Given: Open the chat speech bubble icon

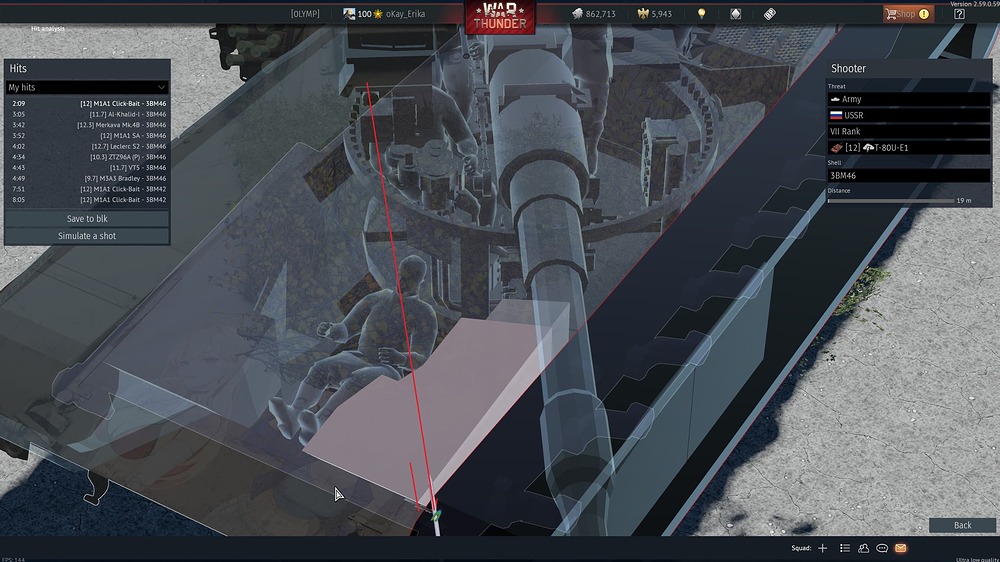Looking at the screenshot, I should (882, 548).
